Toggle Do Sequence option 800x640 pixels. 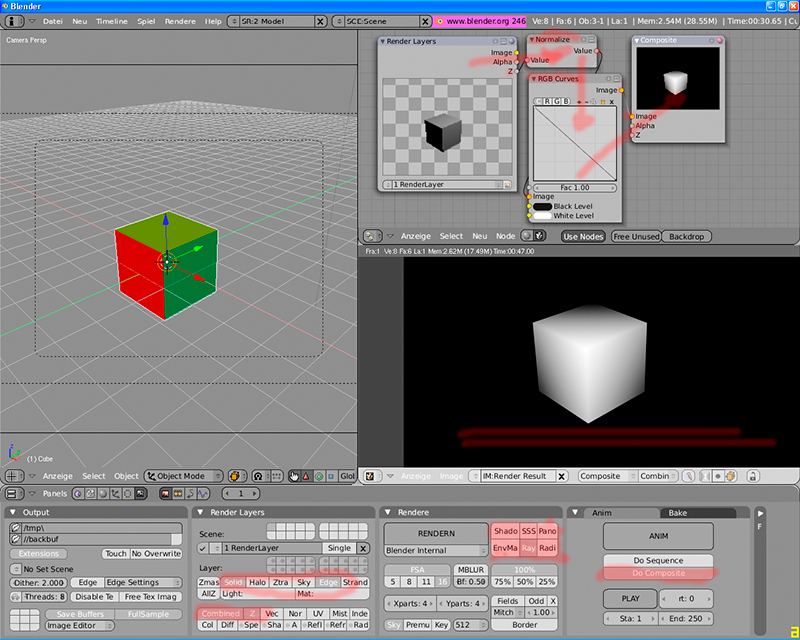click(x=658, y=560)
